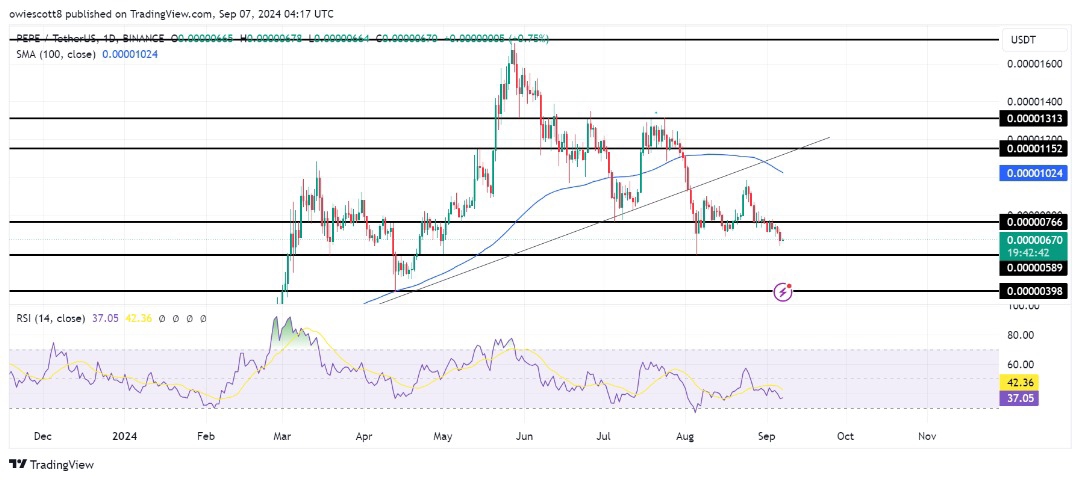Image resolution: width=1080 pixels, height=480 pixels.
Task: Select the 0.00000766 horizontal line price label
Action: (x=1038, y=222)
